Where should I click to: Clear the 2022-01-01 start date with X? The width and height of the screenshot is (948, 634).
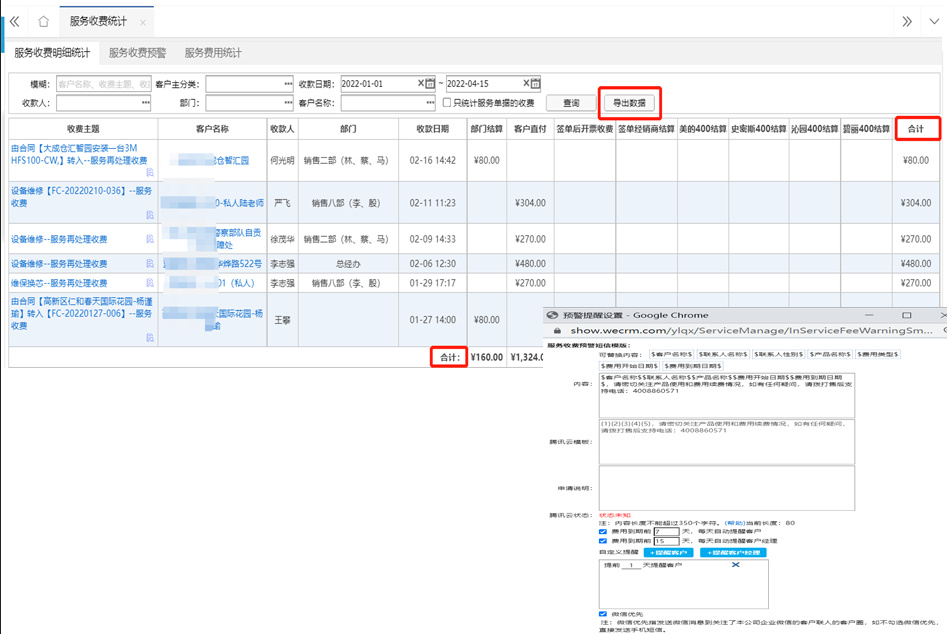click(420, 84)
